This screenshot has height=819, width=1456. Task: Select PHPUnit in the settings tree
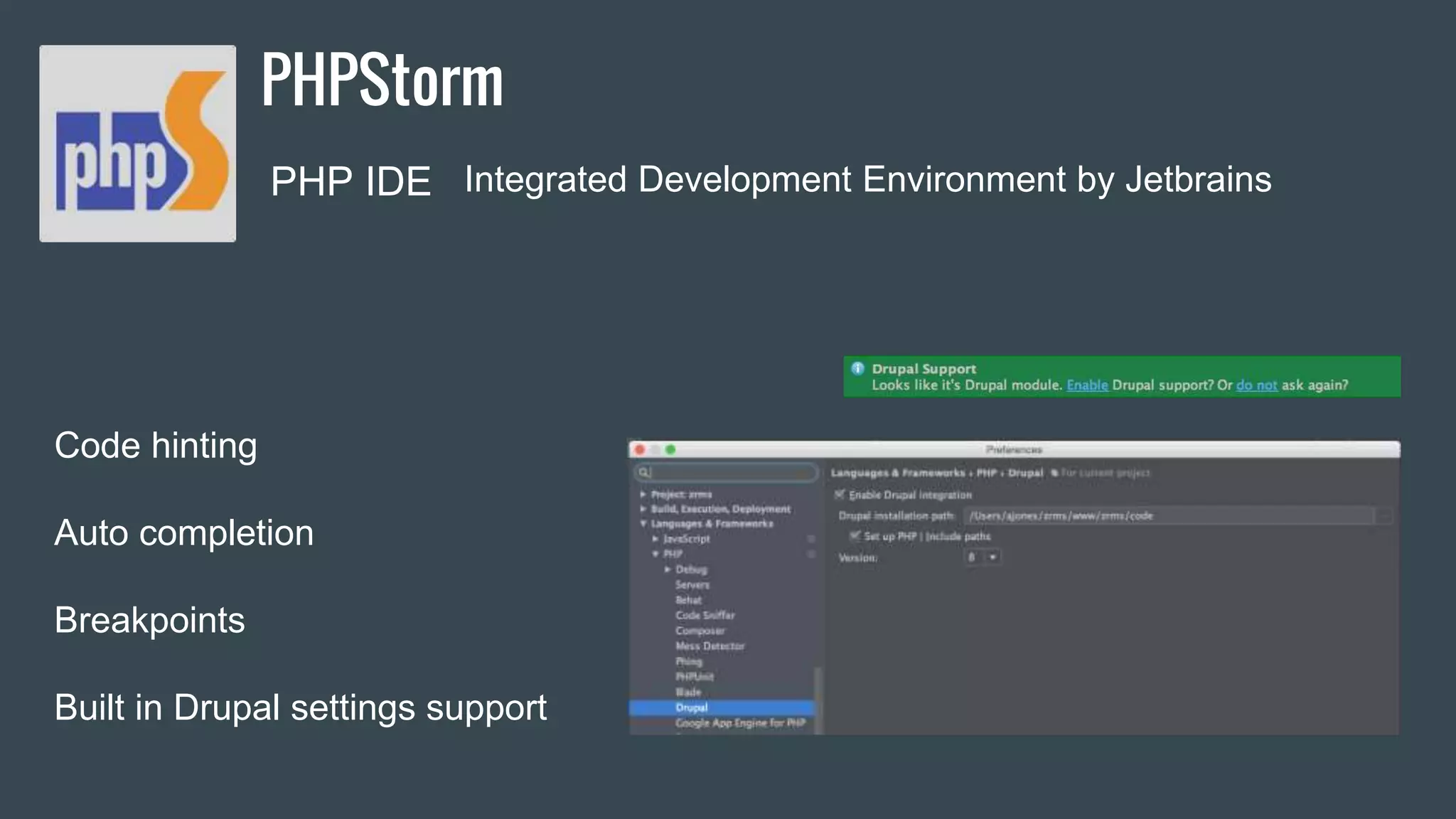(x=695, y=677)
